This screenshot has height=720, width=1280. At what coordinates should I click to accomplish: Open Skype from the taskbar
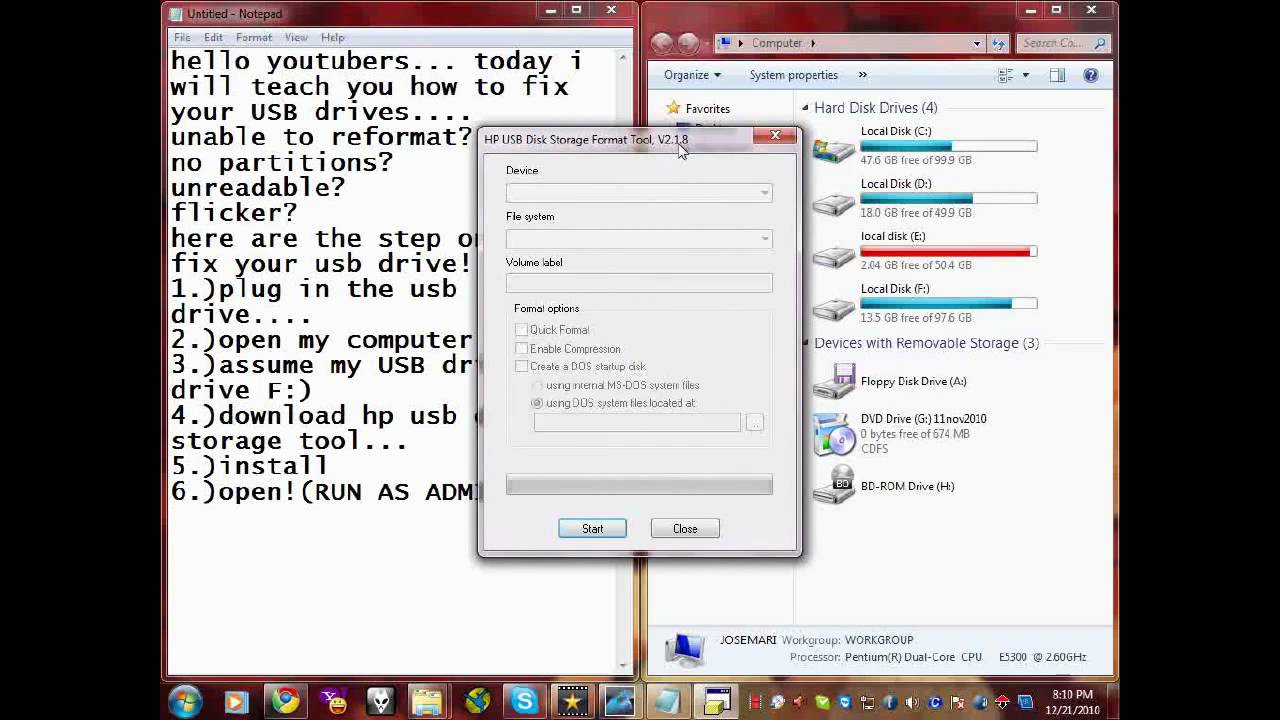[x=525, y=702]
